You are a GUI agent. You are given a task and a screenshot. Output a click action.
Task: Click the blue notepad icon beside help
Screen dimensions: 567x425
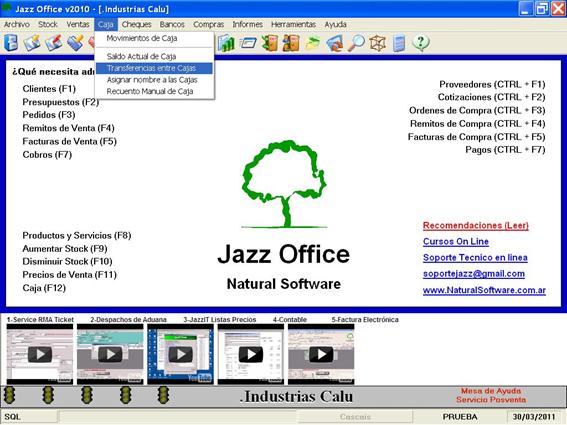(399, 43)
